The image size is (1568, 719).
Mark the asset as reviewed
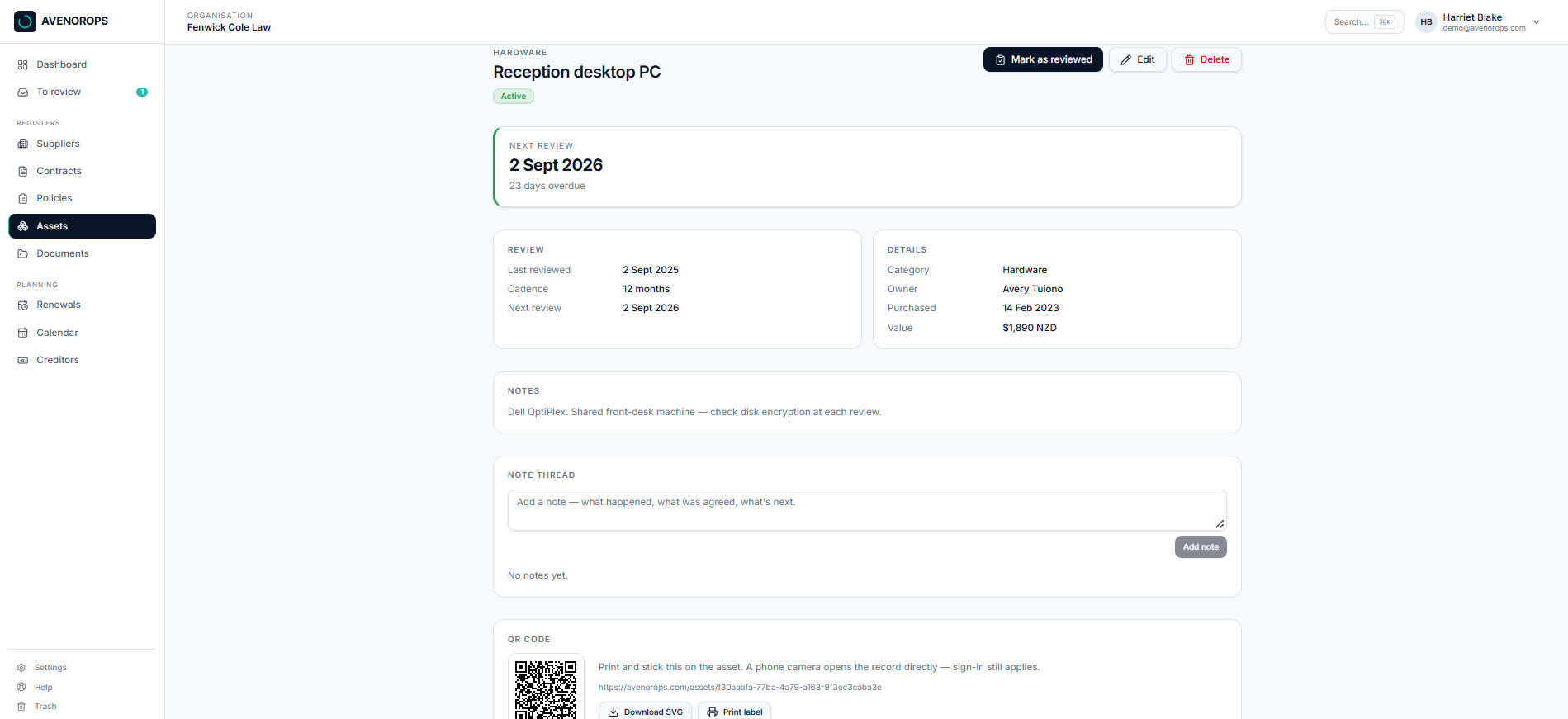[1043, 59]
